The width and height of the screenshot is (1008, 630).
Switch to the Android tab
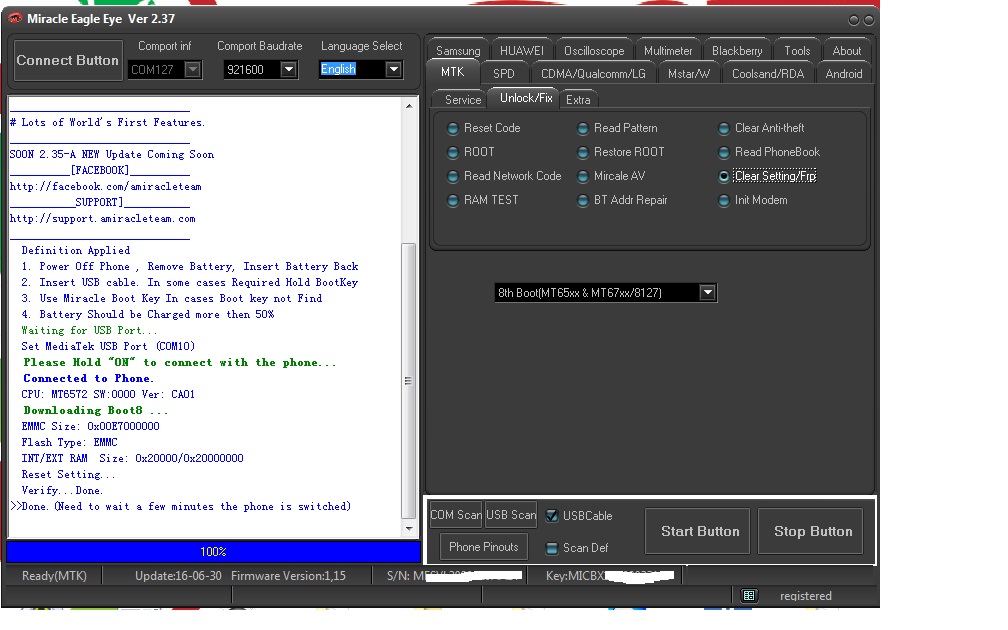[843, 73]
